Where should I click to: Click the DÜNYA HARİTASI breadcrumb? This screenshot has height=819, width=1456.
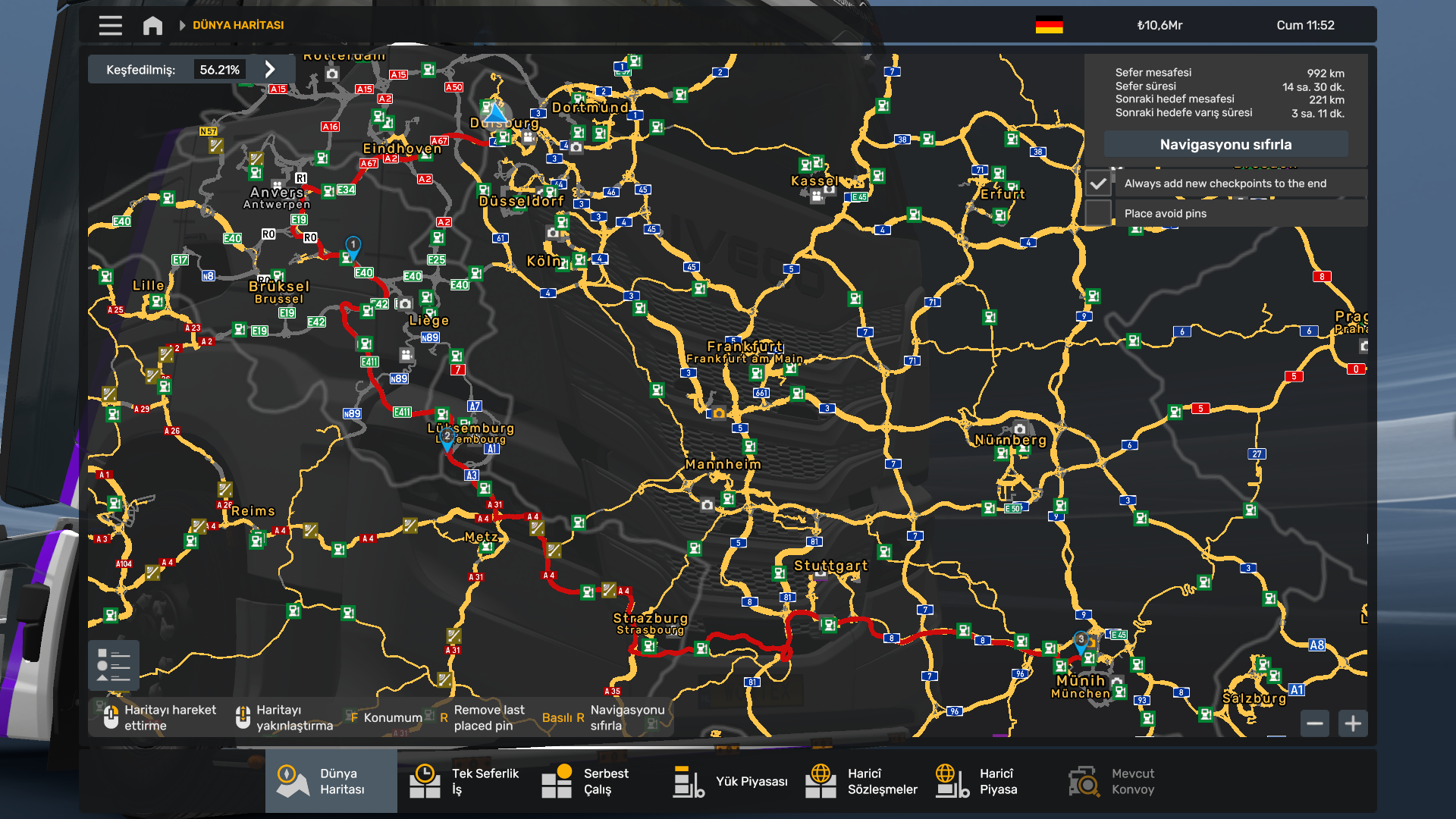238,25
